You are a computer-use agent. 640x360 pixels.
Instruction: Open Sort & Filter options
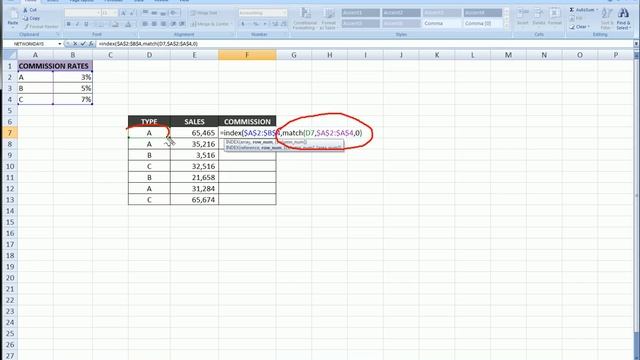[x=607, y=19]
